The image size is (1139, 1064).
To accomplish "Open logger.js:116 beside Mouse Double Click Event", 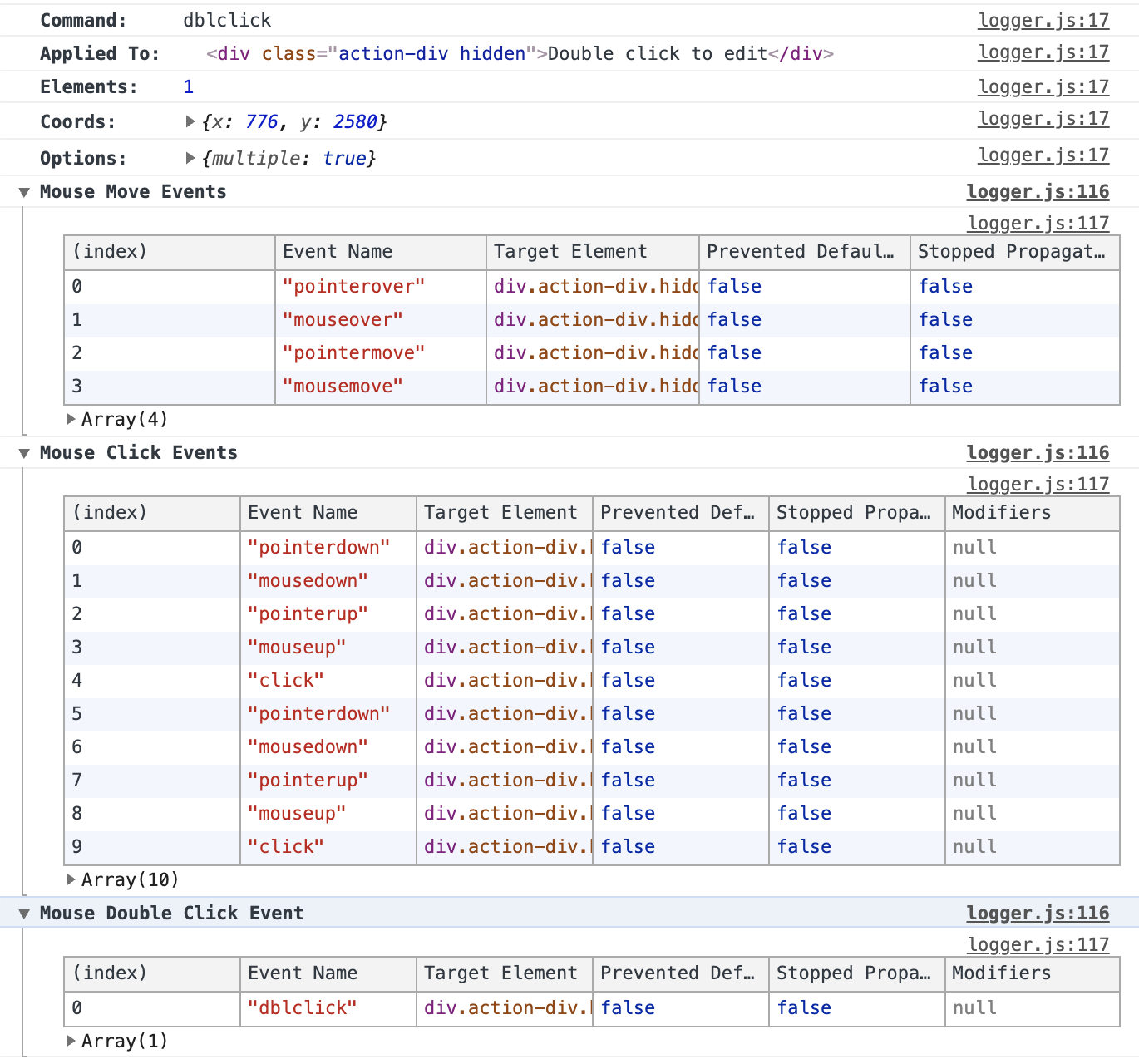I will click(1038, 913).
